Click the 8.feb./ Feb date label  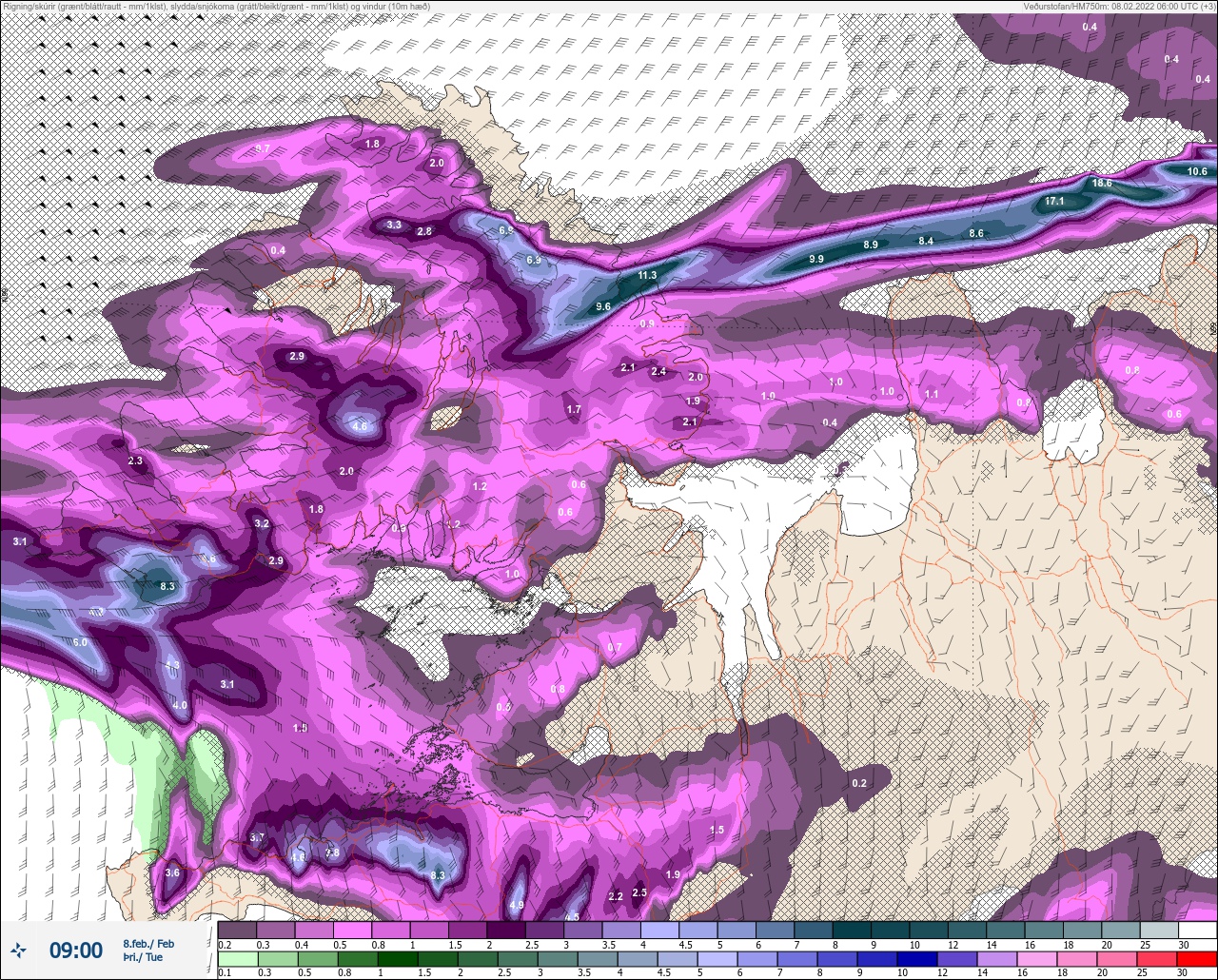148,943
